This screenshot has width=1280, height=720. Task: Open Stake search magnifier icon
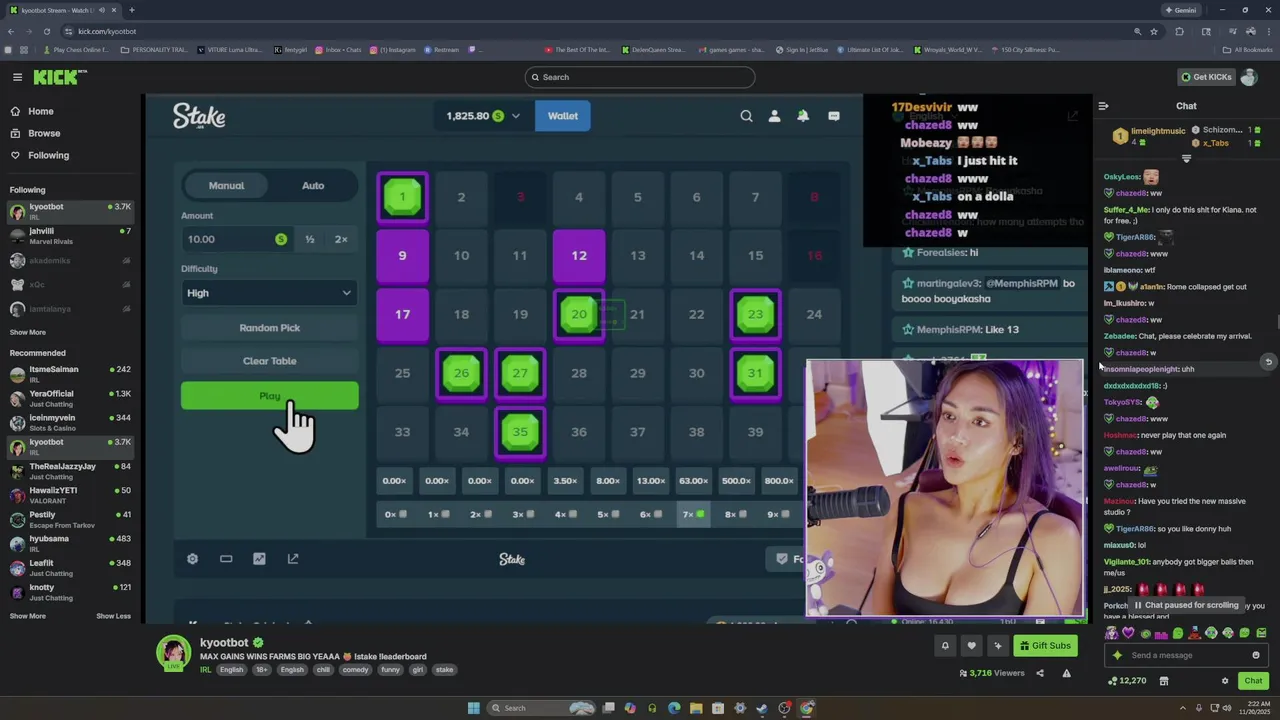click(x=746, y=116)
